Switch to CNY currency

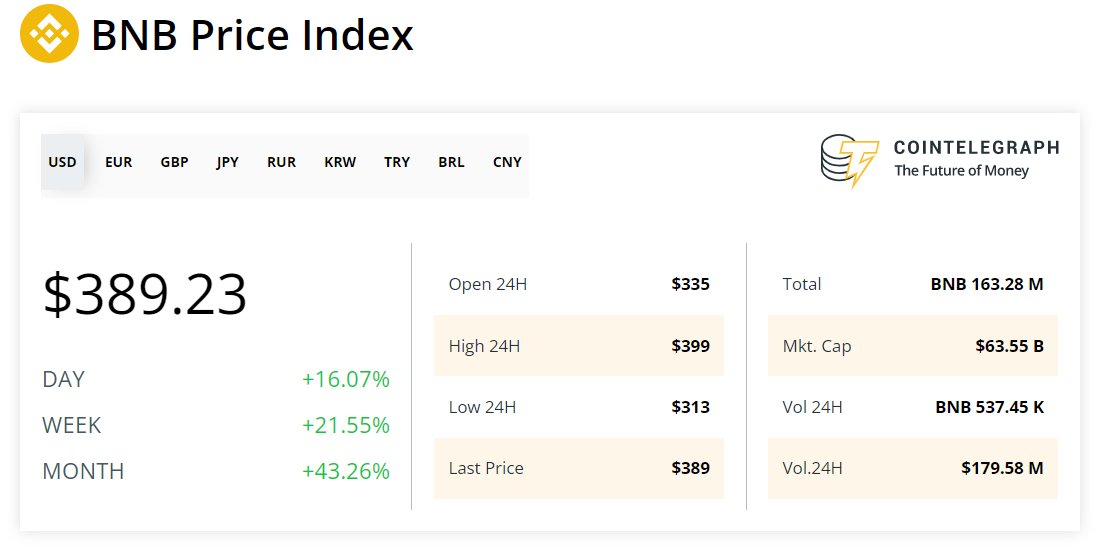pyautogui.click(x=507, y=162)
